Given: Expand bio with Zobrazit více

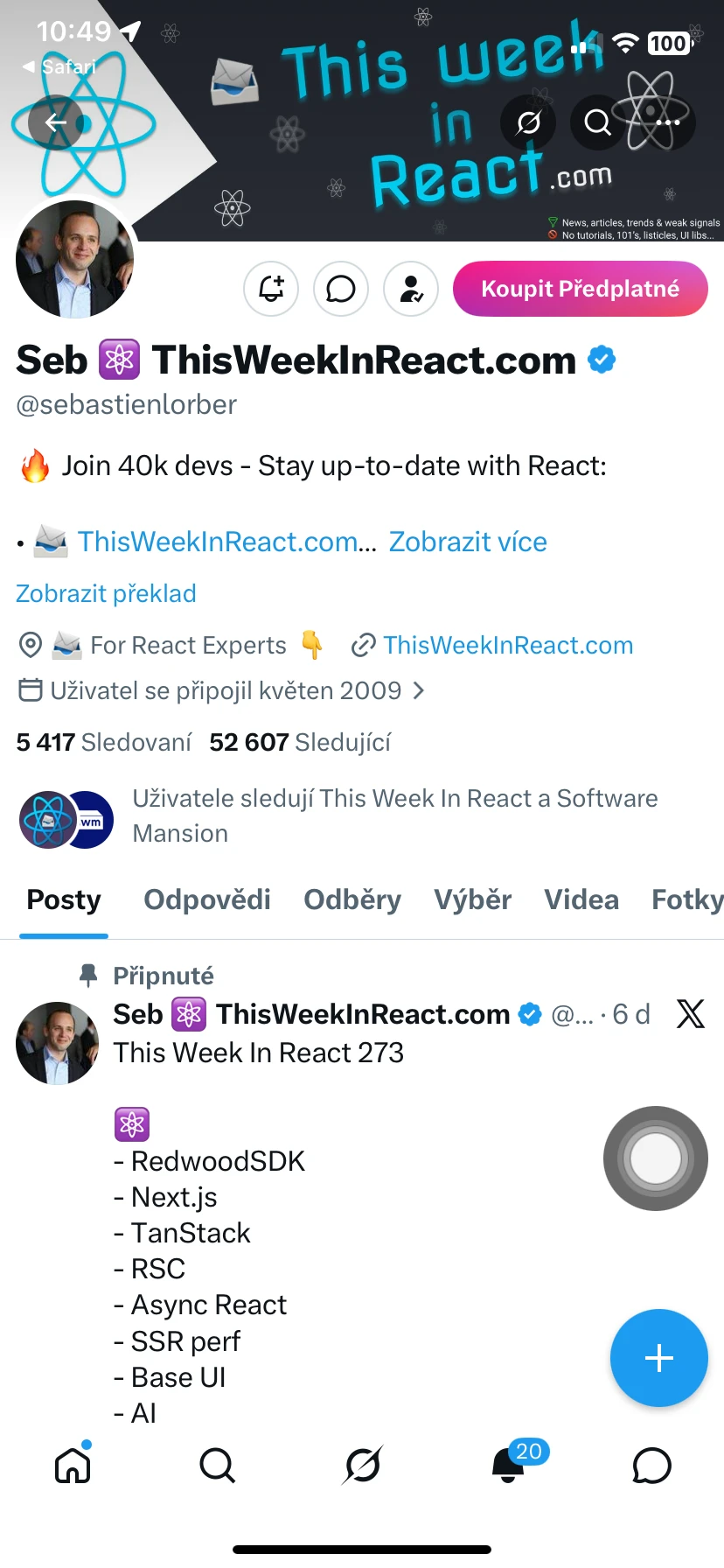Looking at the screenshot, I should coord(468,542).
